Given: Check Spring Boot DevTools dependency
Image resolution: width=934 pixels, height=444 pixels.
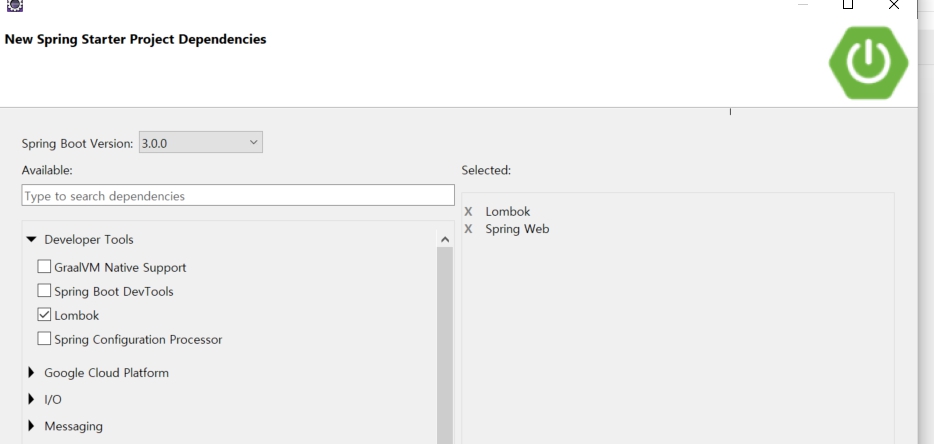Looking at the screenshot, I should click(44, 290).
